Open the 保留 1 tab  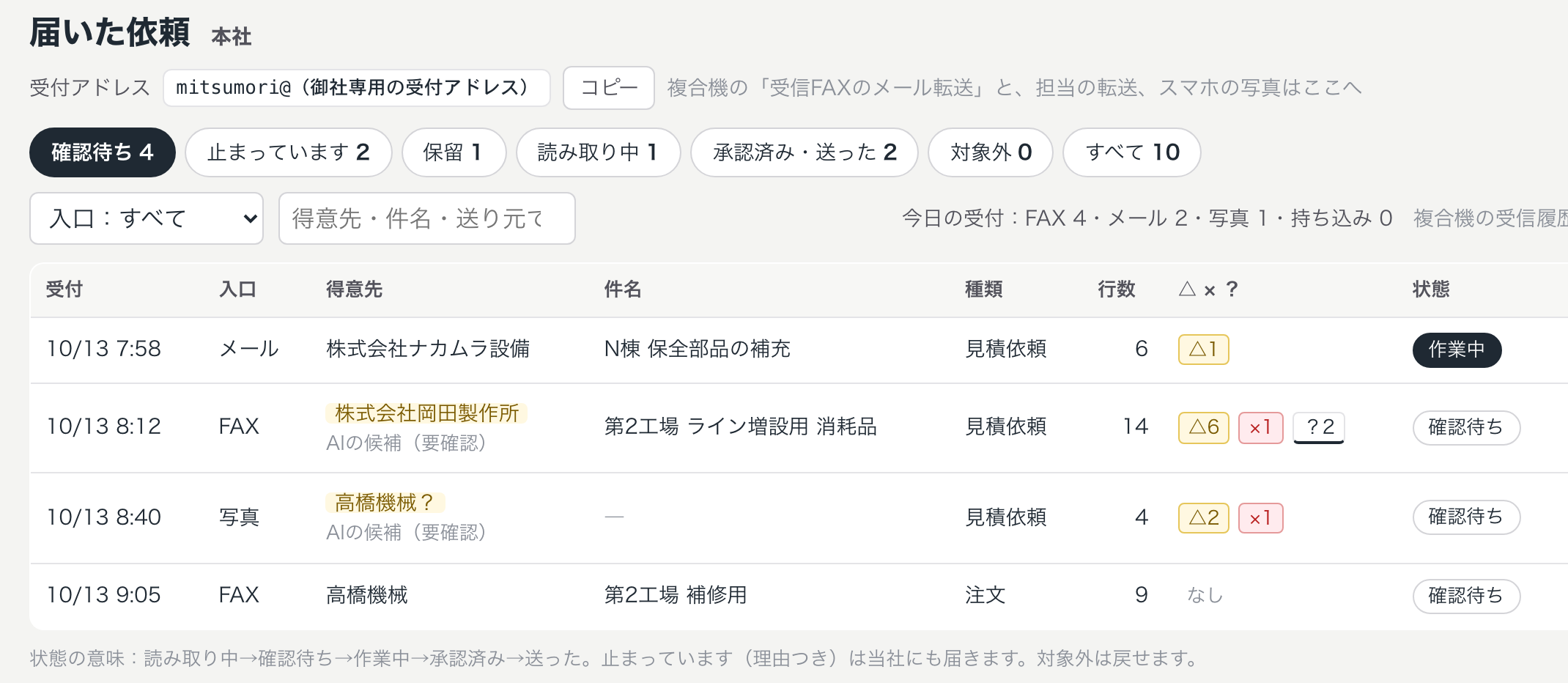(x=454, y=152)
